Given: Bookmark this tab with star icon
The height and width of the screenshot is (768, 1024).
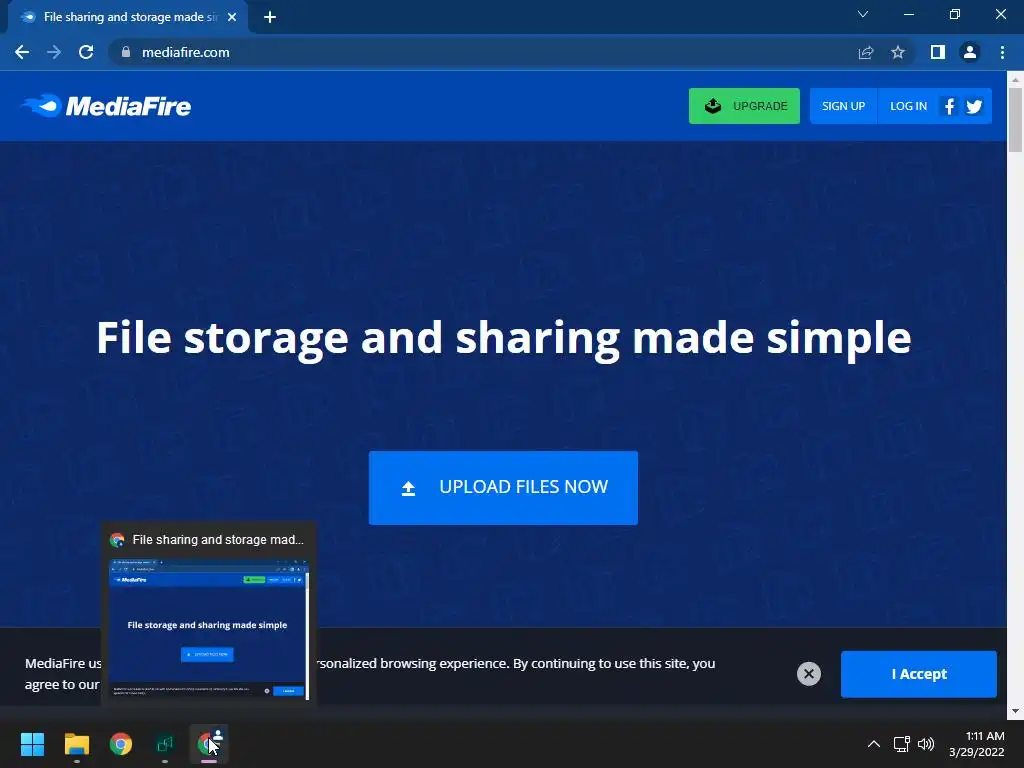Looking at the screenshot, I should 898,52.
